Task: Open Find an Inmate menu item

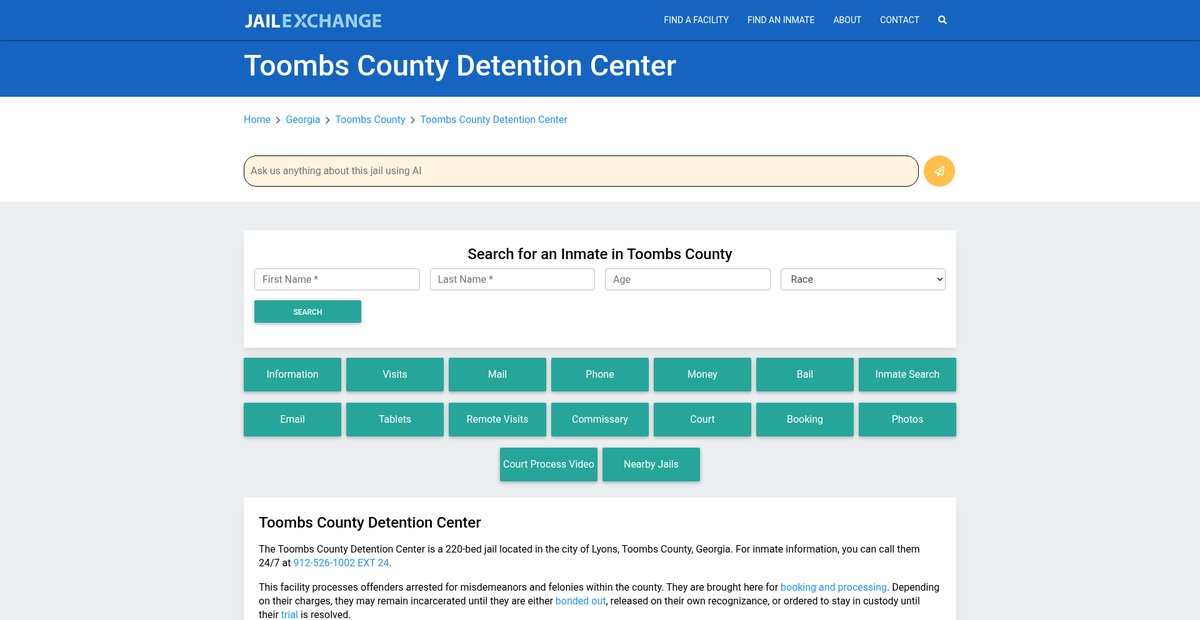Action: point(781,20)
